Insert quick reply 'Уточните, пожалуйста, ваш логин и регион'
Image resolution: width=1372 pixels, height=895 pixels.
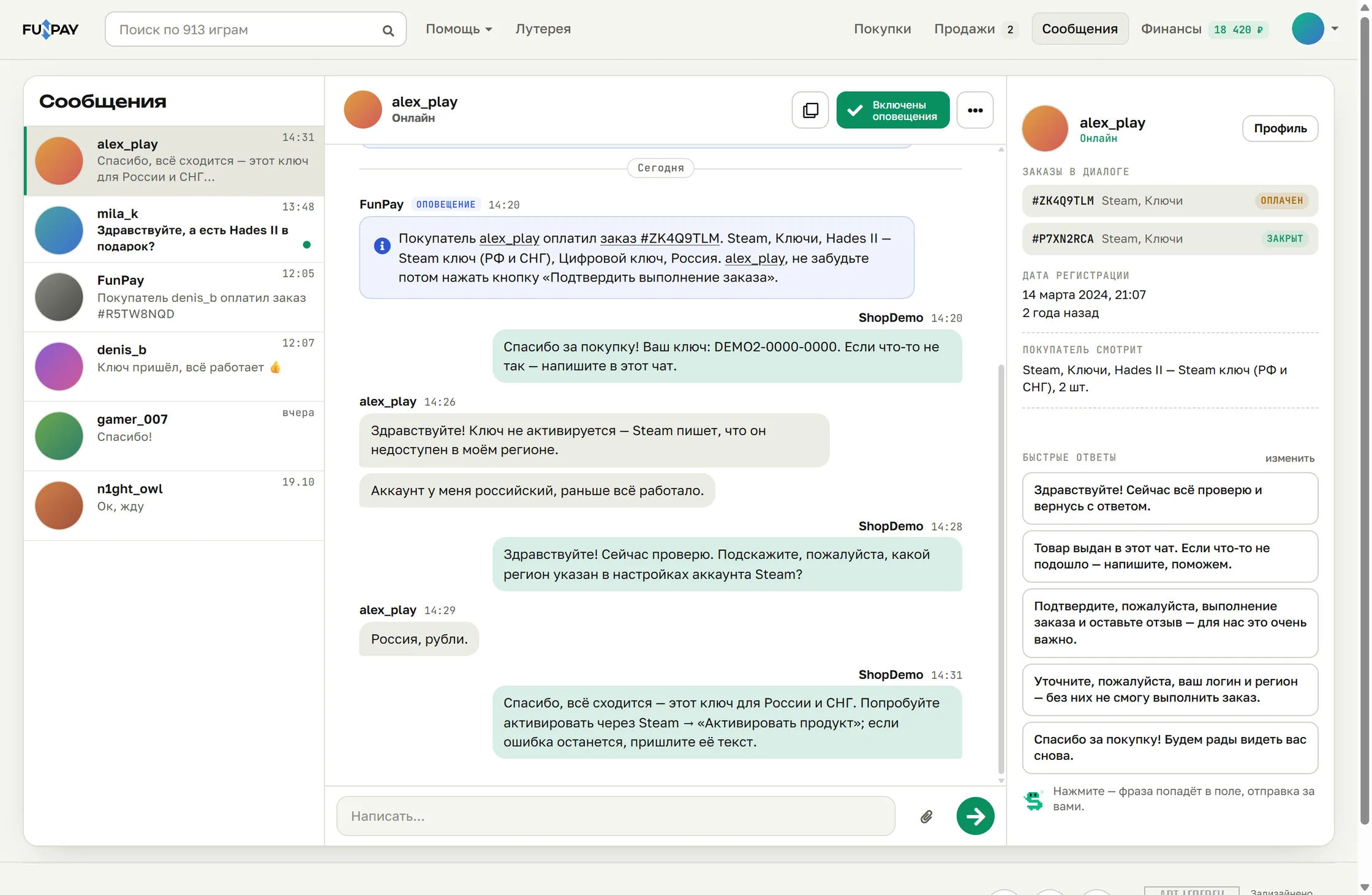tap(1169, 690)
